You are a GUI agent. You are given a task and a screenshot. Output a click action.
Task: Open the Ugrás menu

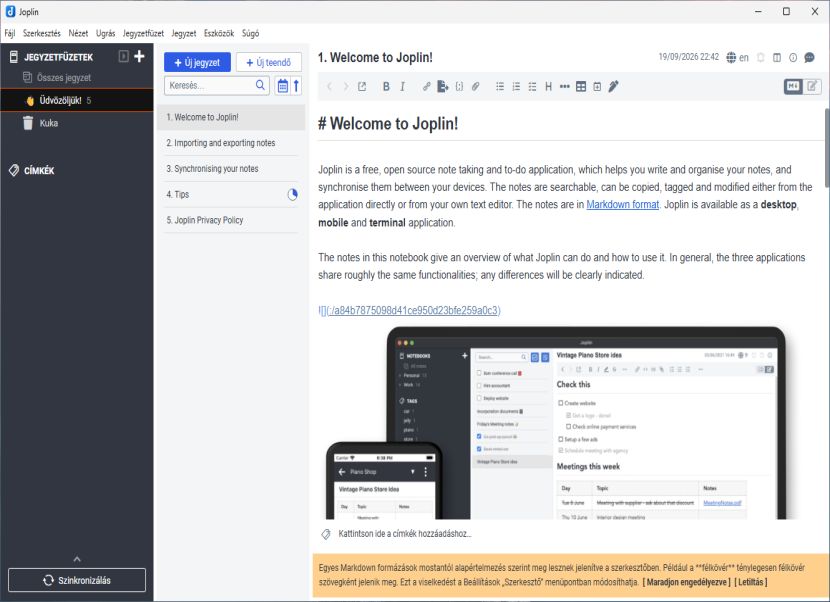pos(105,33)
